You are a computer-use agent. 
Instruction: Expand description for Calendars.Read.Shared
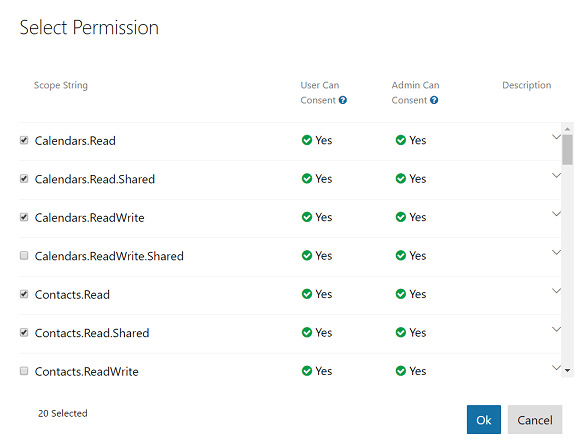tap(556, 175)
